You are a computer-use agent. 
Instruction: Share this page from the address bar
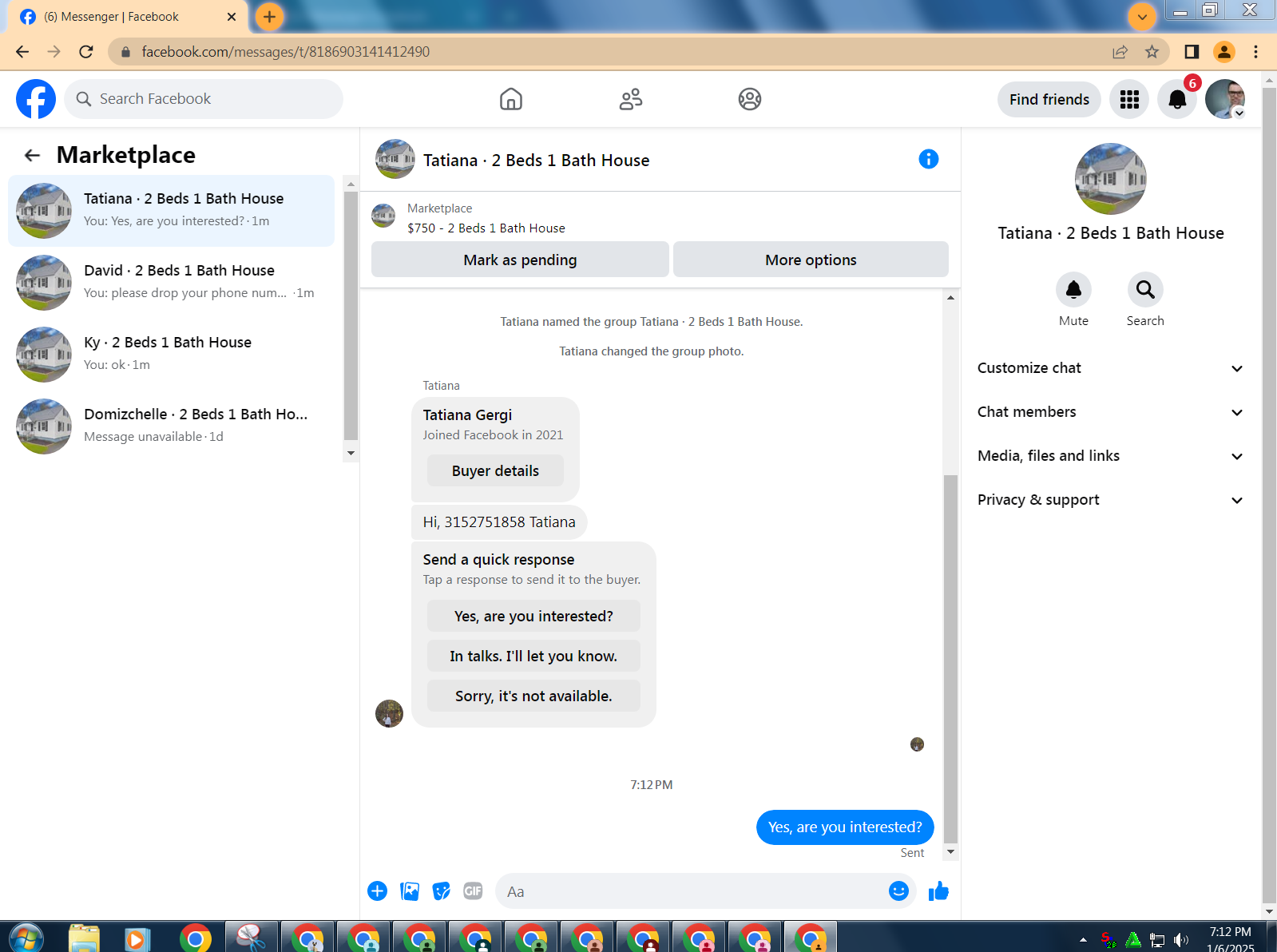point(1120,52)
